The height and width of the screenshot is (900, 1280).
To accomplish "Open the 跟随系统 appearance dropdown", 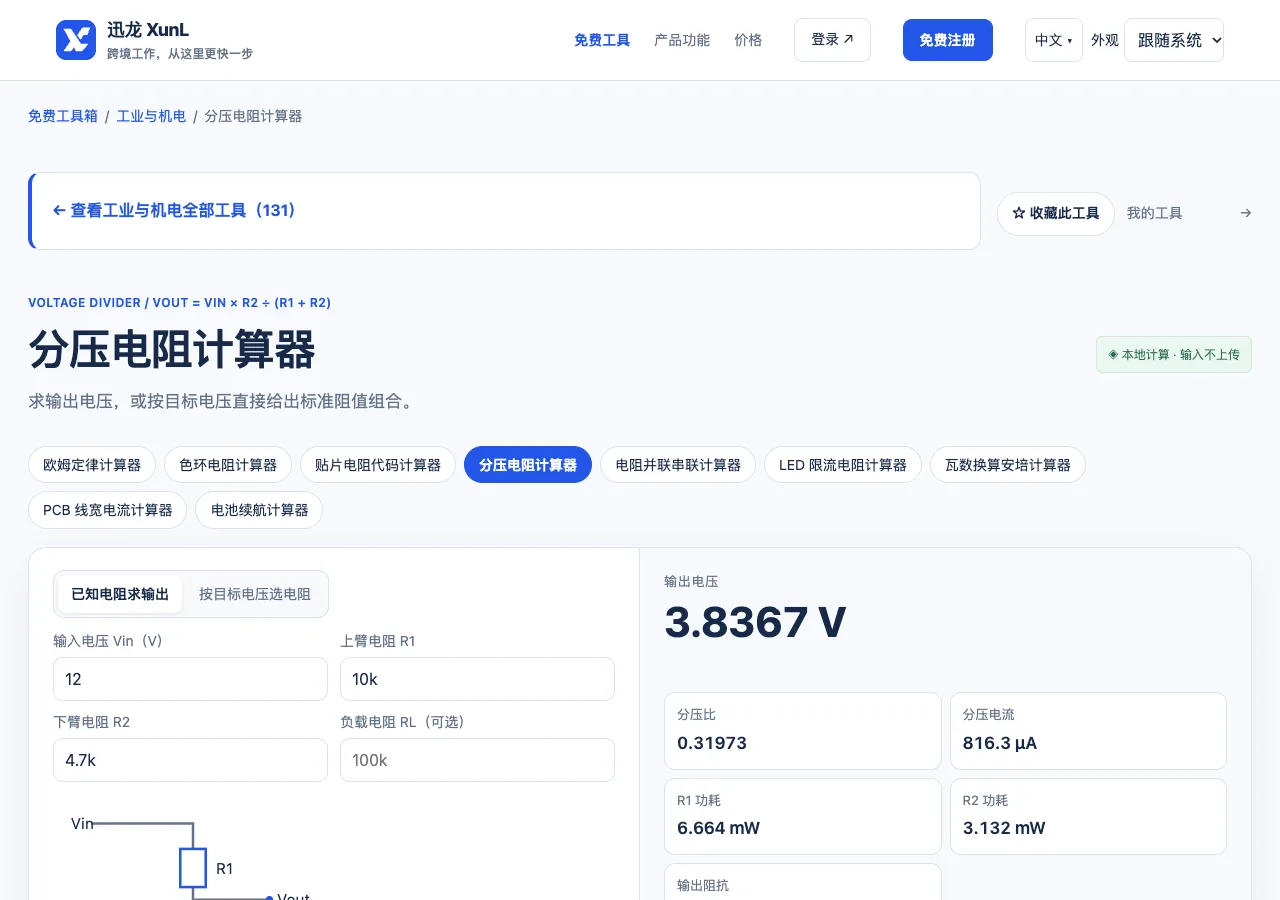I will pyautogui.click(x=1174, y=40).
